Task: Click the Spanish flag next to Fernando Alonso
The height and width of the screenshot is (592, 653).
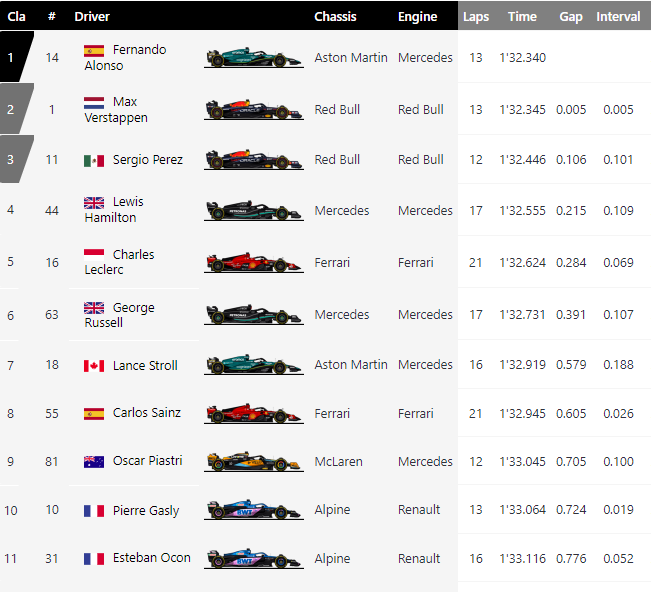Action: coord(94,50)
